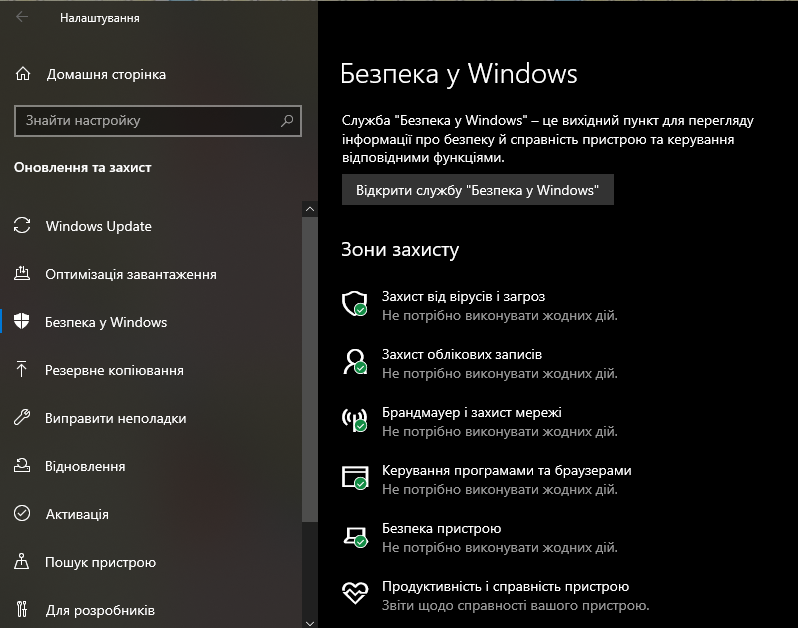Click the sidebar scrollbar thumb
798x628 pixels.
309,369
